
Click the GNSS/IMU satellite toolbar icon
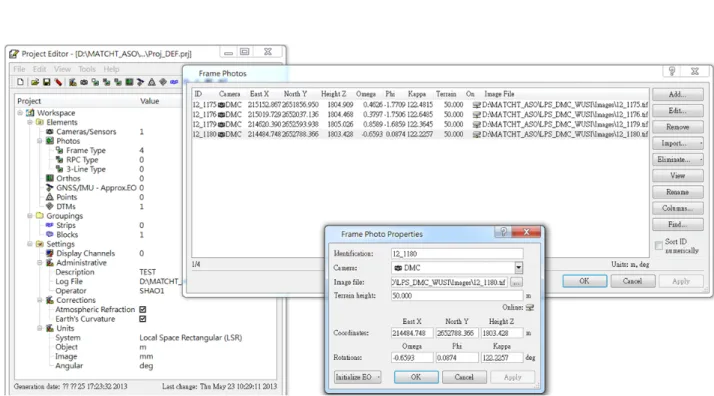[140, 82]
